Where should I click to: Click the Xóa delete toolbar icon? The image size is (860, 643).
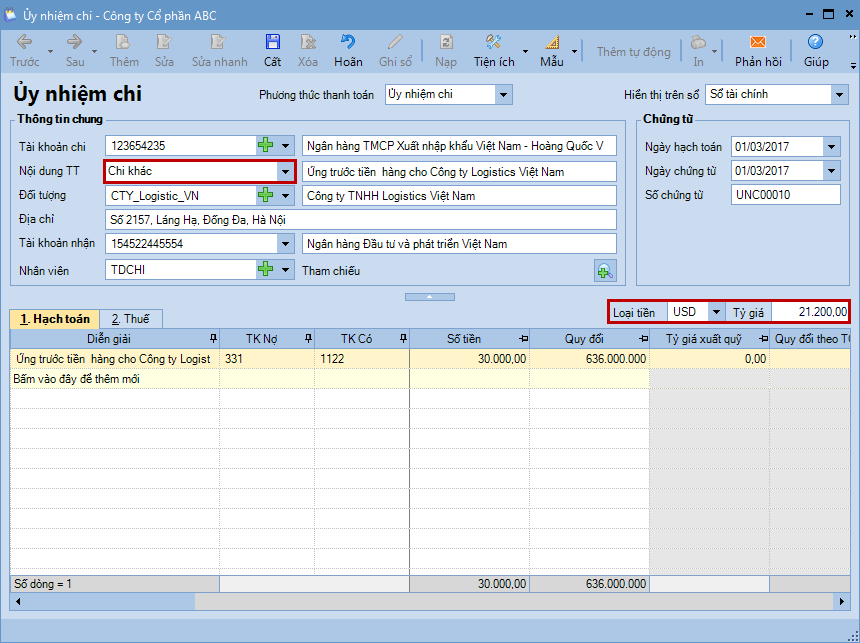[x=308, y=50]
